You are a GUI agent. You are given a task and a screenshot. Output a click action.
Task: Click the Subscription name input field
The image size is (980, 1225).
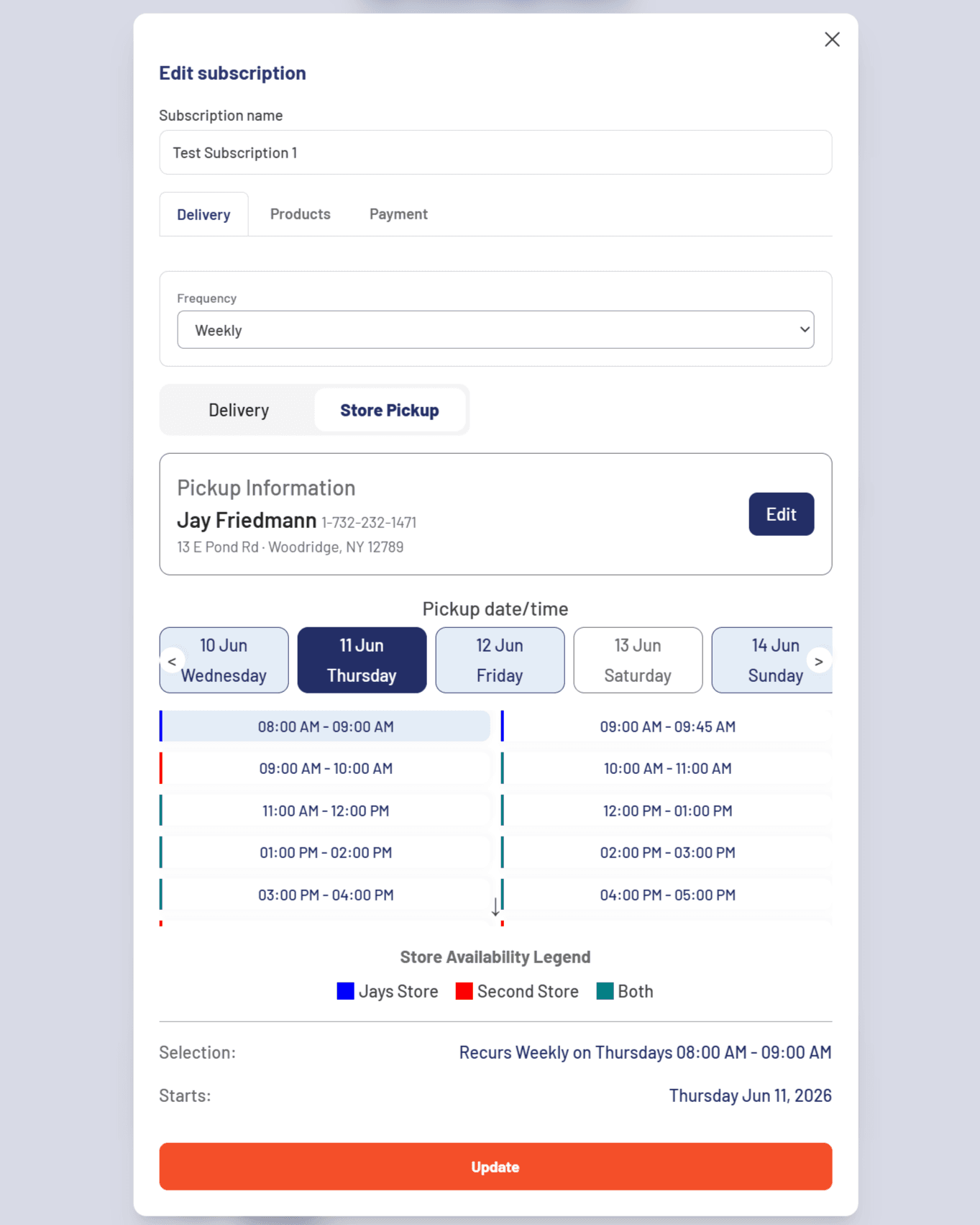(495, 152)
